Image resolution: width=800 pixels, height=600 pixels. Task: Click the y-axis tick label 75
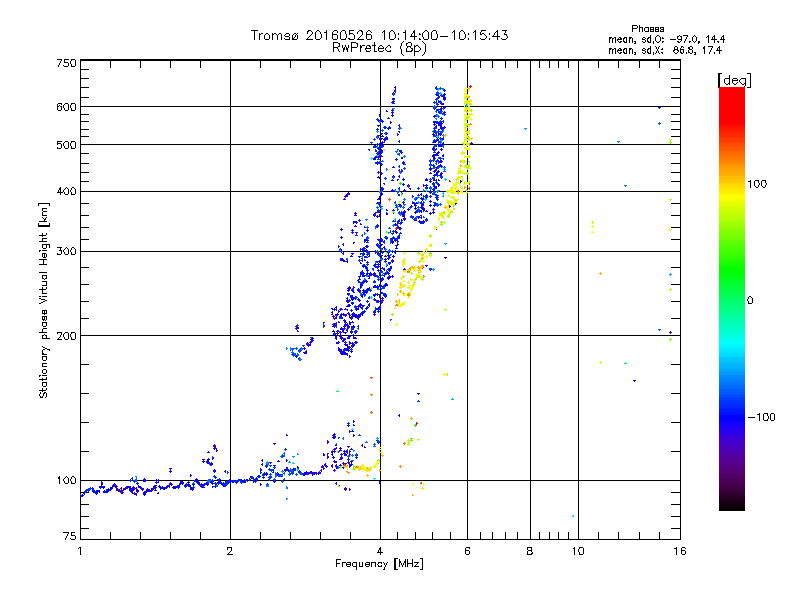[70, 536]
